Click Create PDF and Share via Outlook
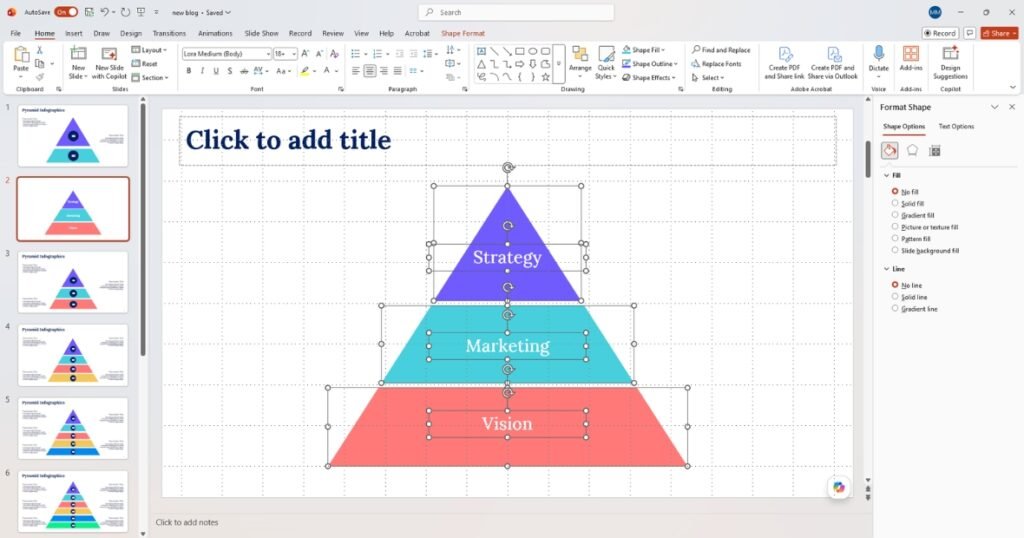The image size is (1024, 538). click(833, 63)
